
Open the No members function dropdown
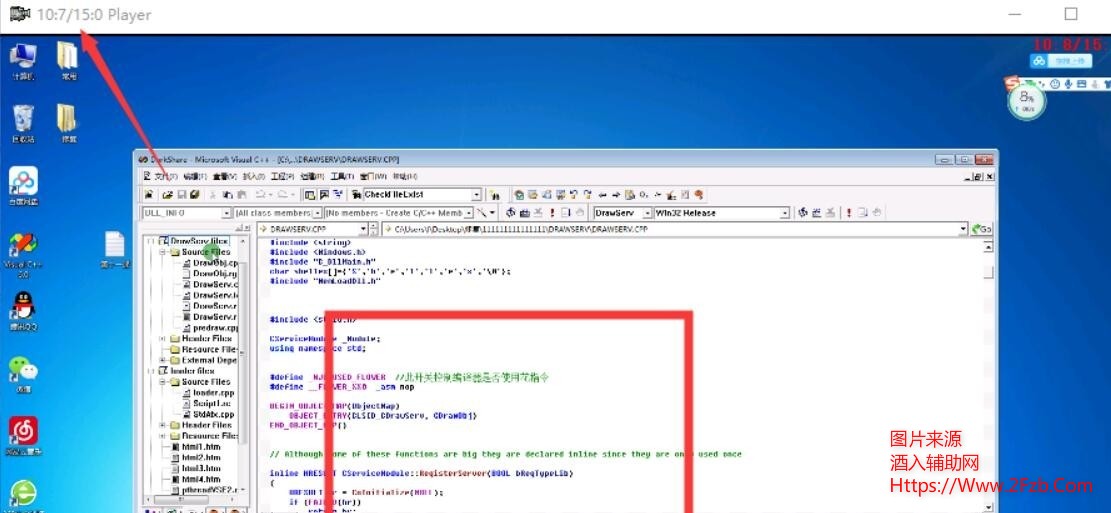(x=468, y=213)
